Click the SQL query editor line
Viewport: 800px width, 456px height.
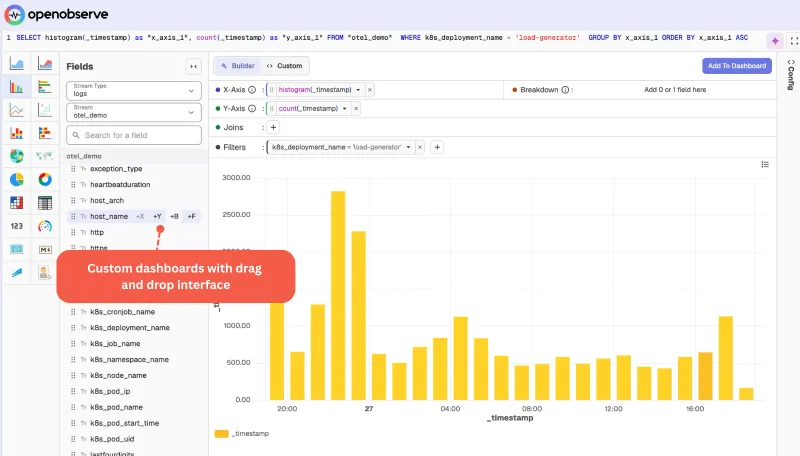(383, 38)
